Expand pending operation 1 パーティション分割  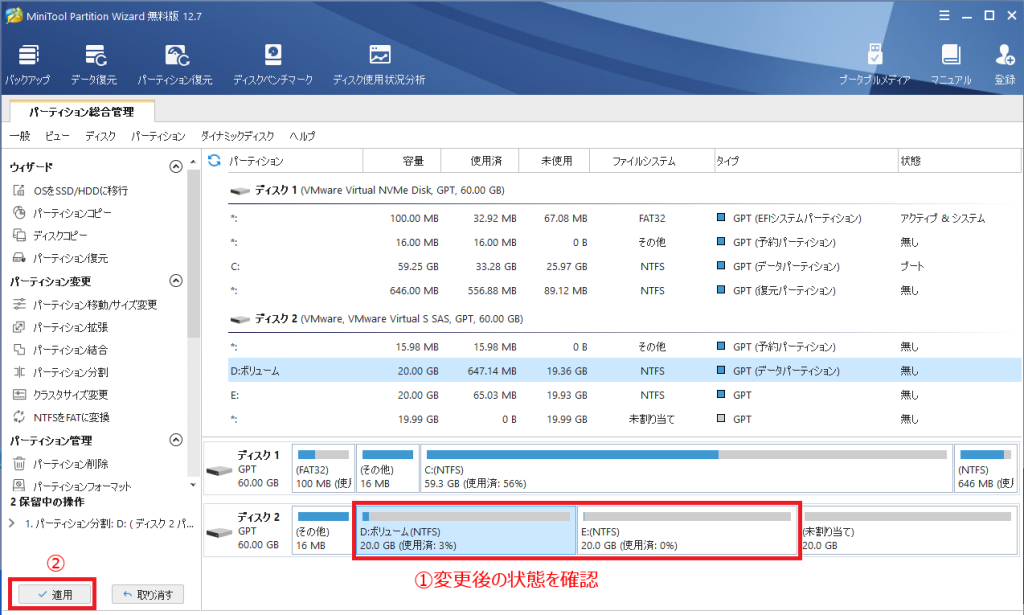point(12,523)
